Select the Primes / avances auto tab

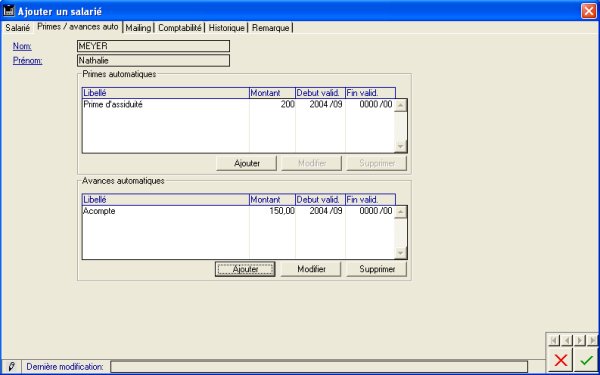coord(78,27)
